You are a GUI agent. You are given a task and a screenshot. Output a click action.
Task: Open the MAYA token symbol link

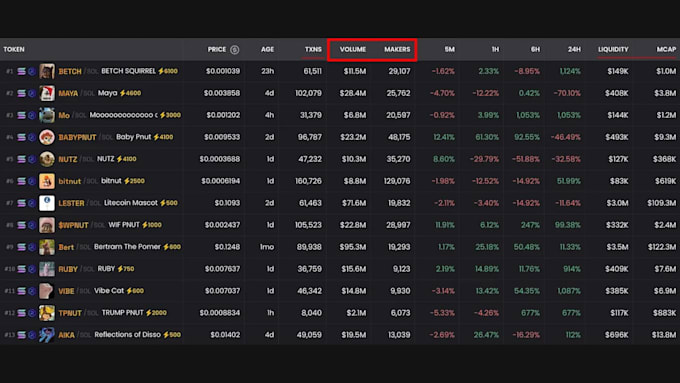point(68,93)
